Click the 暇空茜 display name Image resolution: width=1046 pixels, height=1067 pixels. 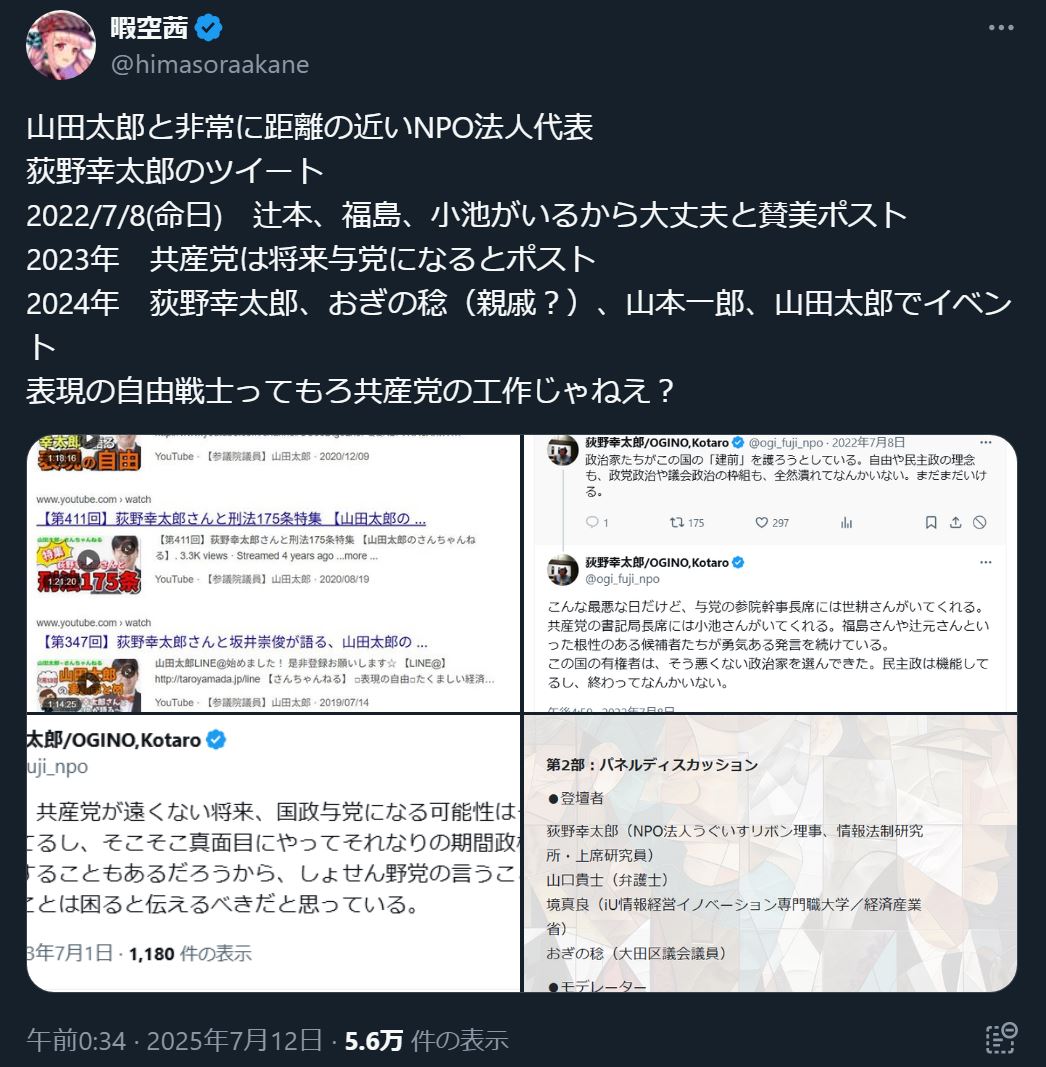149,28
